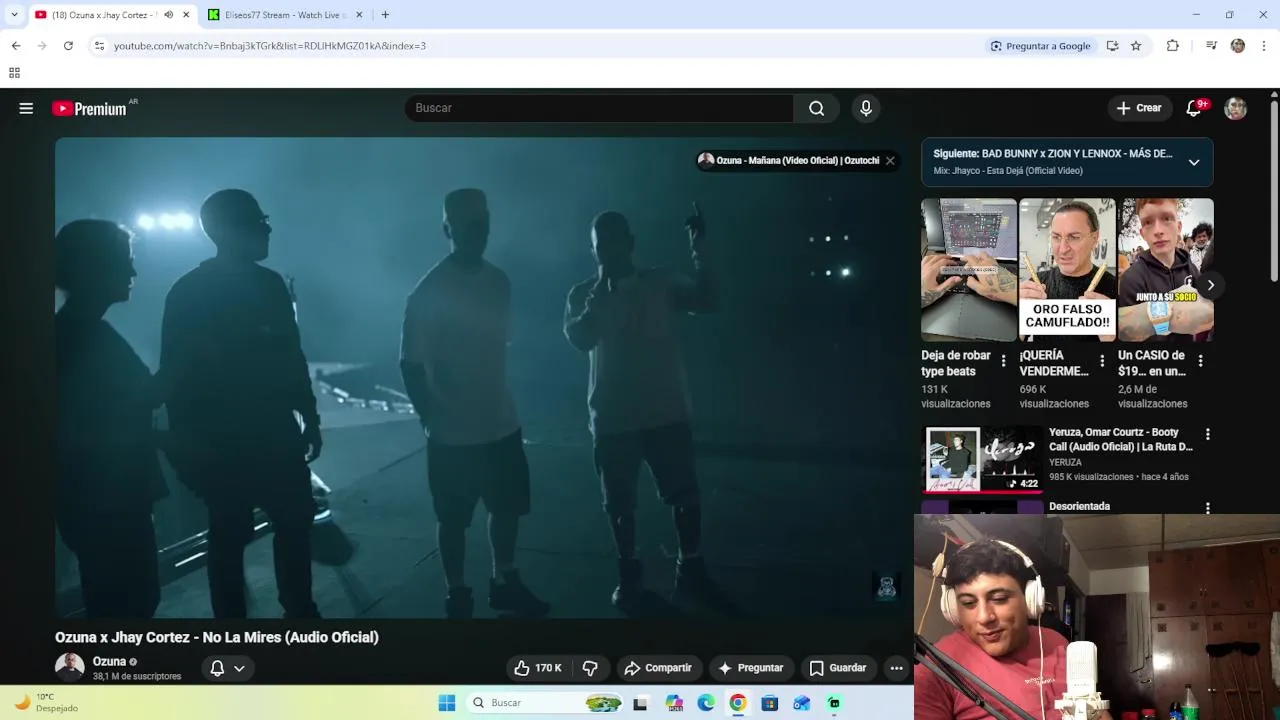Click the Compartir share button
This screenshot has height=720, width=1280.
click(658, 668)
